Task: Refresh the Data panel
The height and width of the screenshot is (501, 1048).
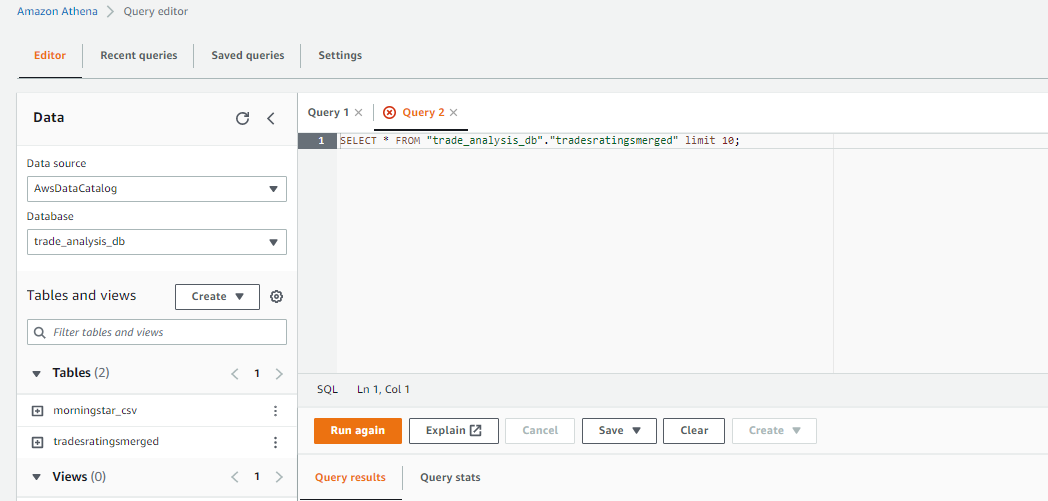Action: click(x=243, y=118)
